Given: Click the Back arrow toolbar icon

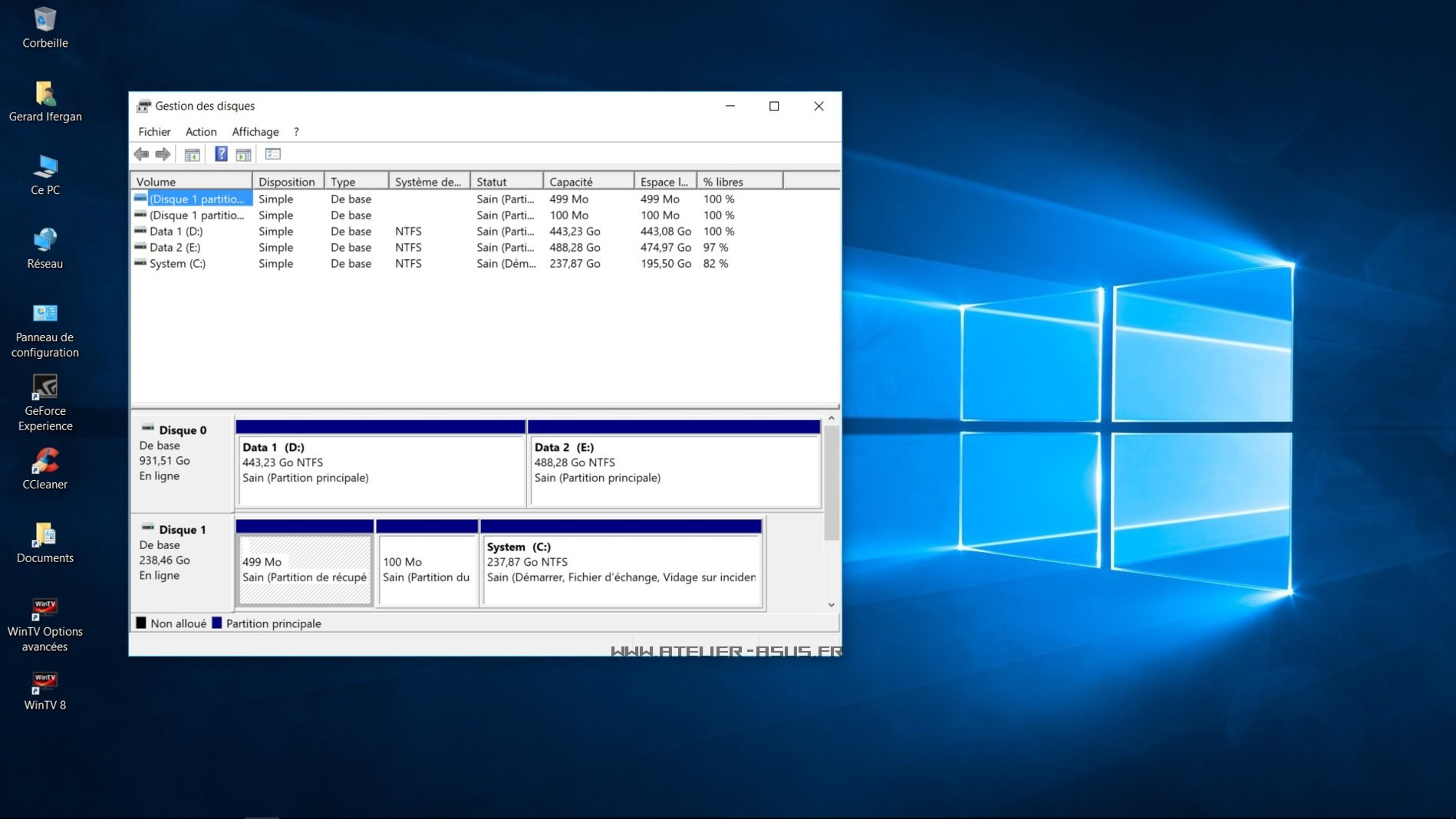Looking at the screenshot, I should (x=141, y=154).
